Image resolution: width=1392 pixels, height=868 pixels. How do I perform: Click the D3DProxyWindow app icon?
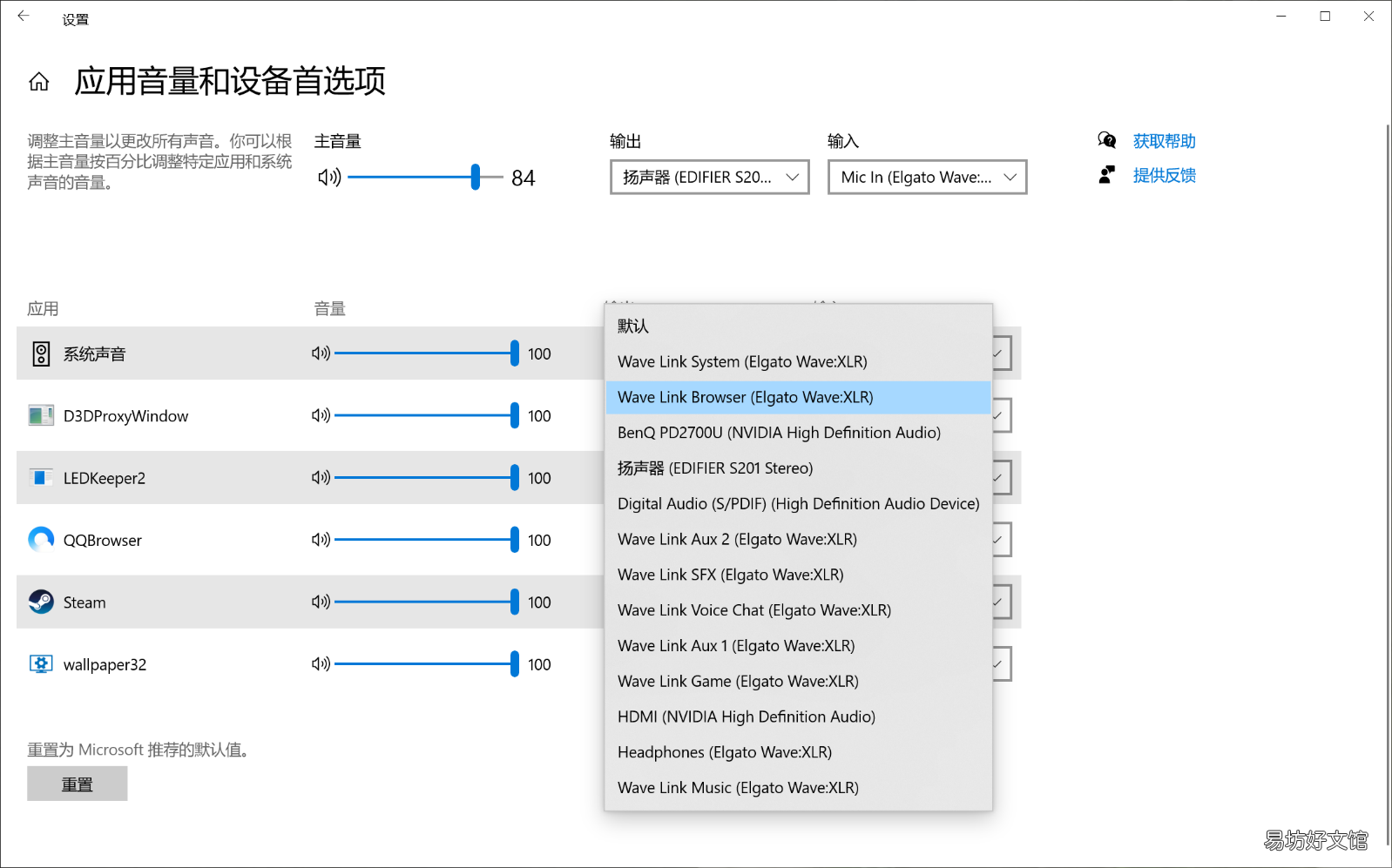point(41,415)
